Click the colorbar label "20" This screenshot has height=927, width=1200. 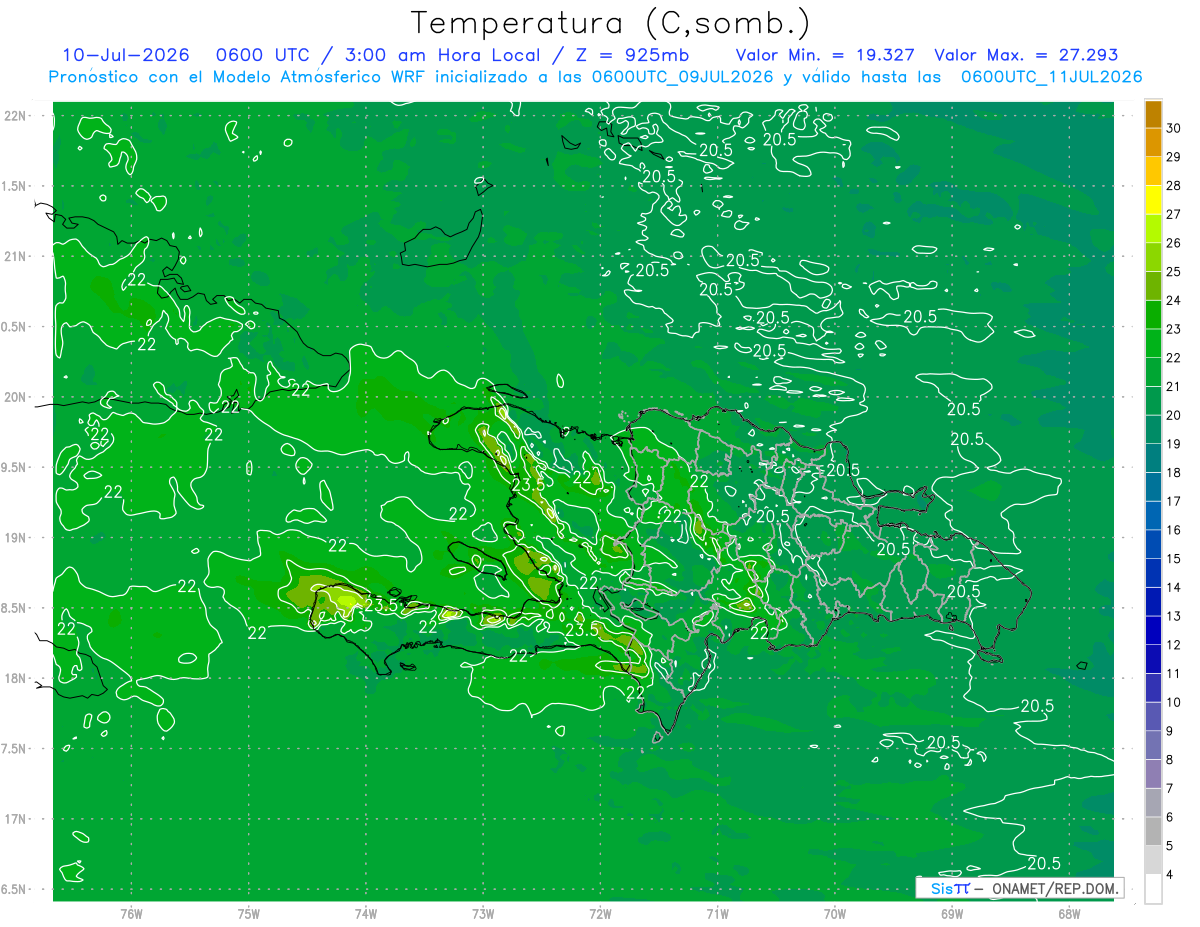pos(1174,415)
